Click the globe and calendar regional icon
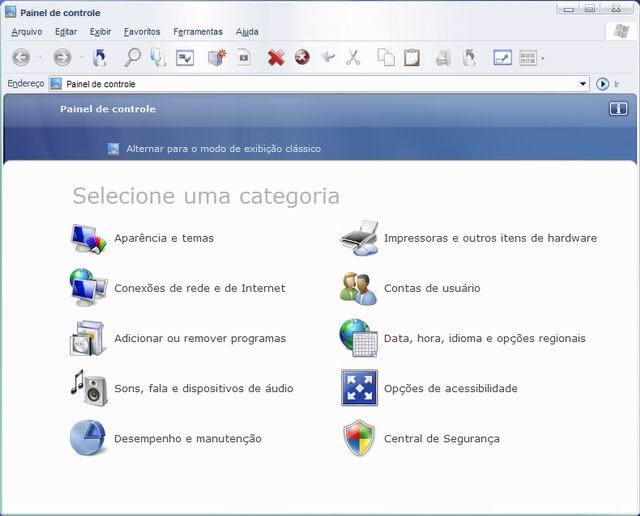The image size is (640, 516). pyautogui.click(x=358, y=338)
